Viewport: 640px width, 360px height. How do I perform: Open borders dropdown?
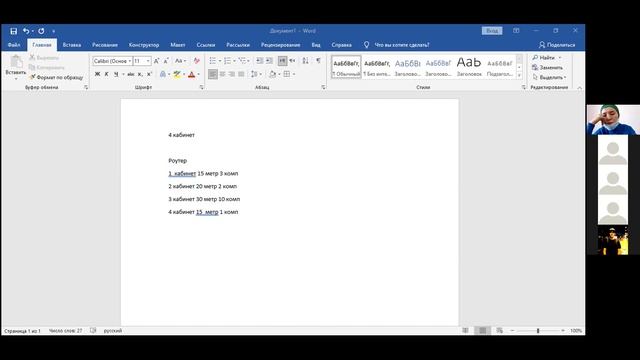pyautogui.click(x=294, y=74)
